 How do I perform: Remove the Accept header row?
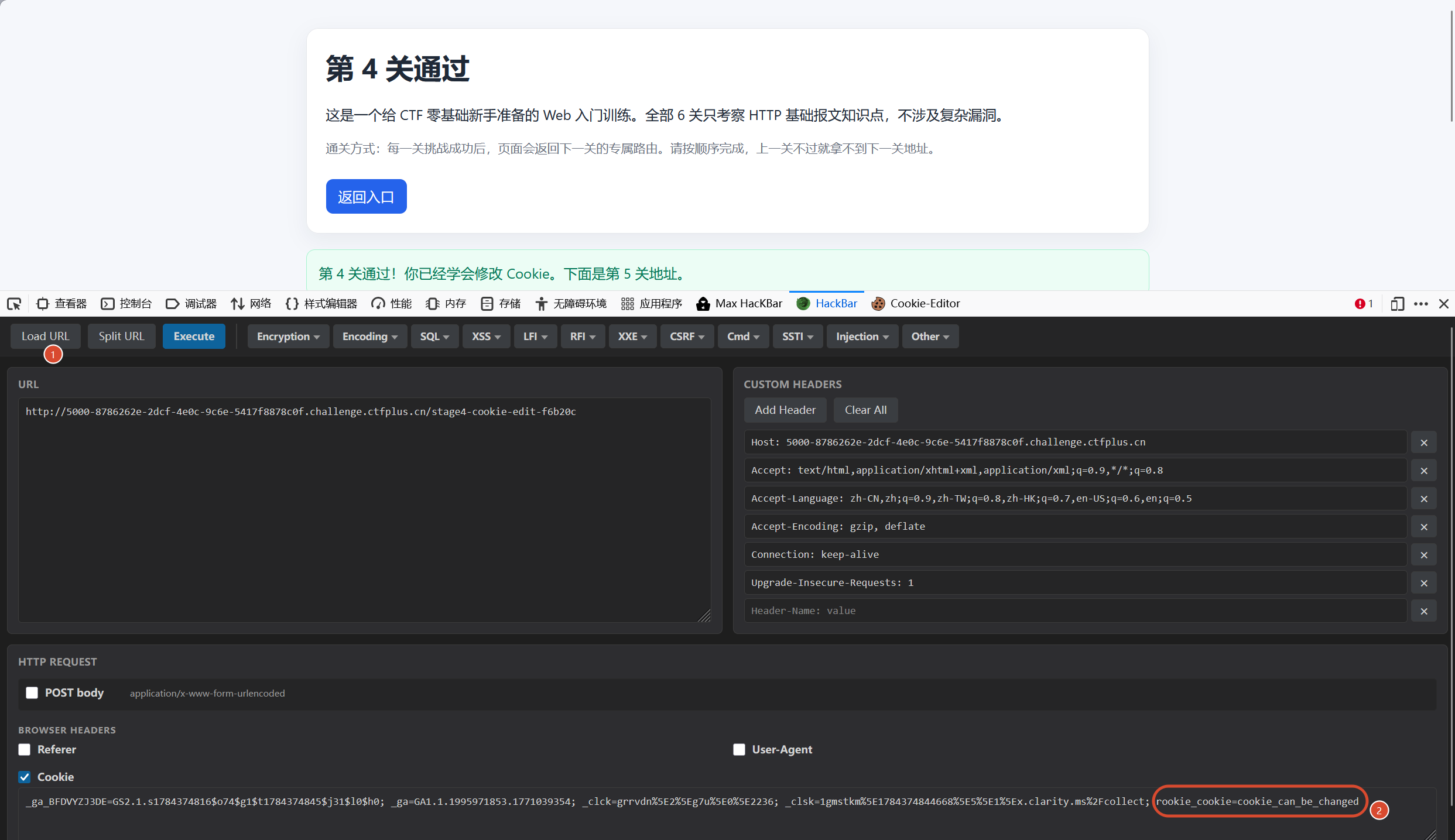click(x=1424, y=471)
